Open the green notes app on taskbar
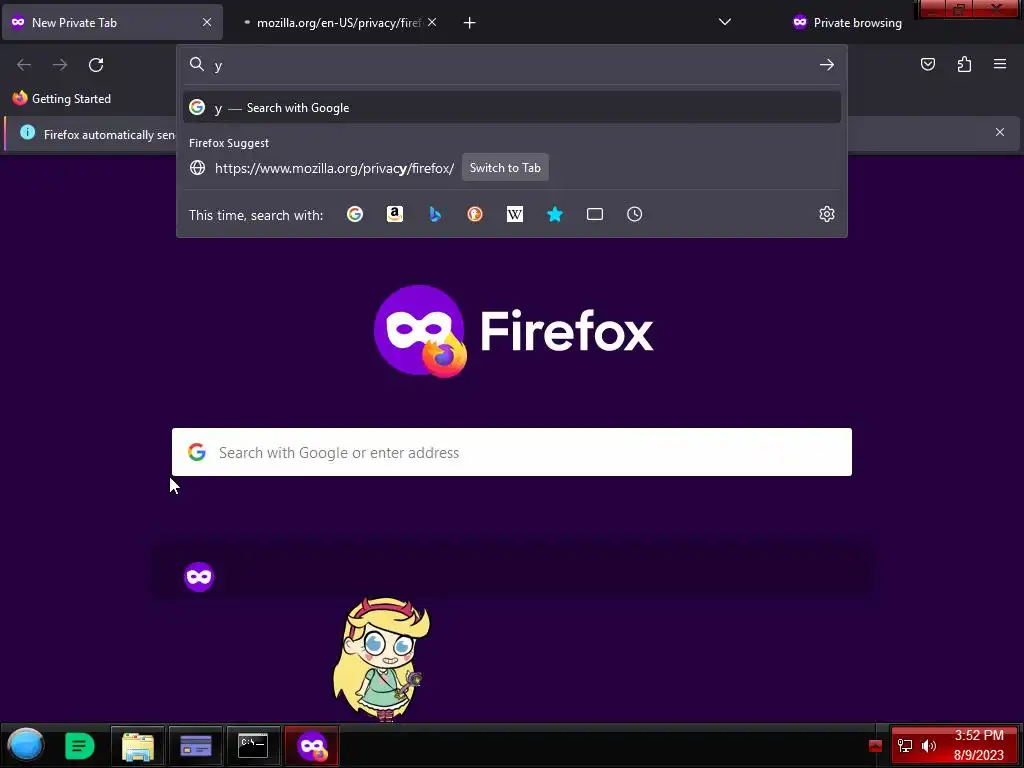Image resolution: width=1024 pixels, height=768 pixels. (80, 746)
